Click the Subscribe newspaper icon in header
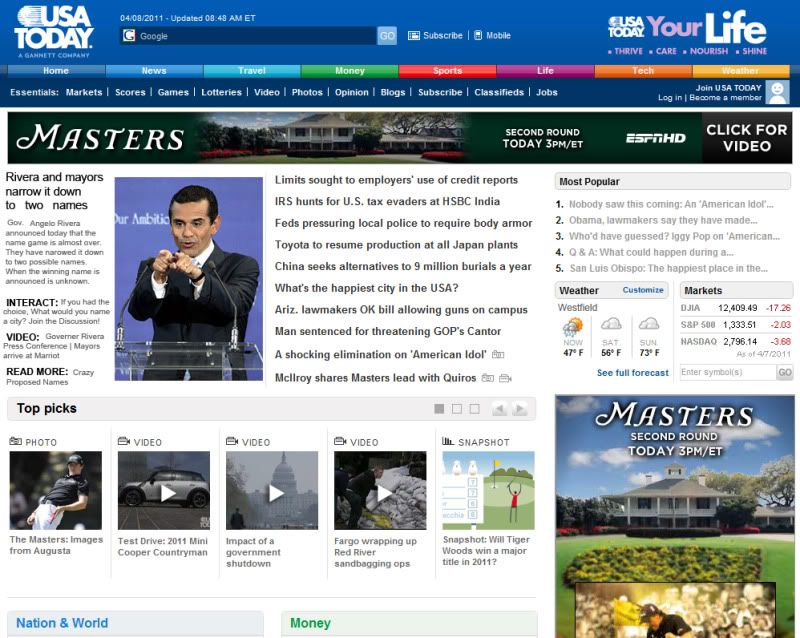This screenshot has height=638, width=800. 414,35
